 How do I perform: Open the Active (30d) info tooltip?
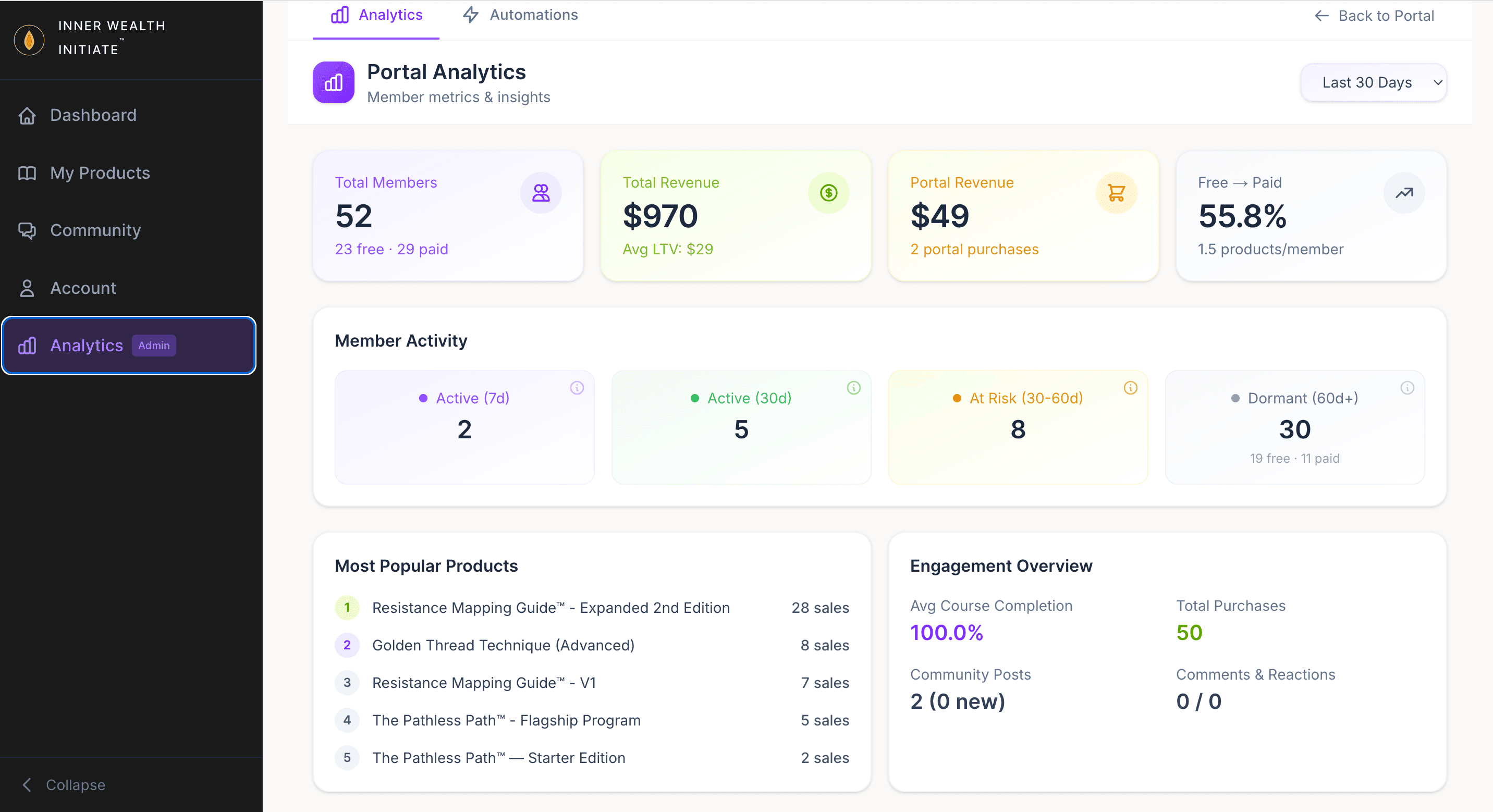click(853, 388)
